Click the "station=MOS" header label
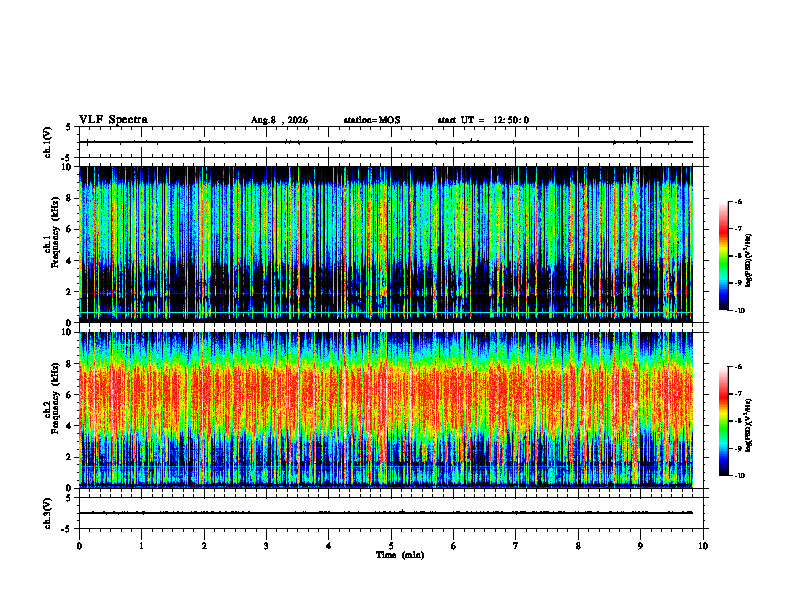This screenshot has height=612, width=792. pos(372,120)
